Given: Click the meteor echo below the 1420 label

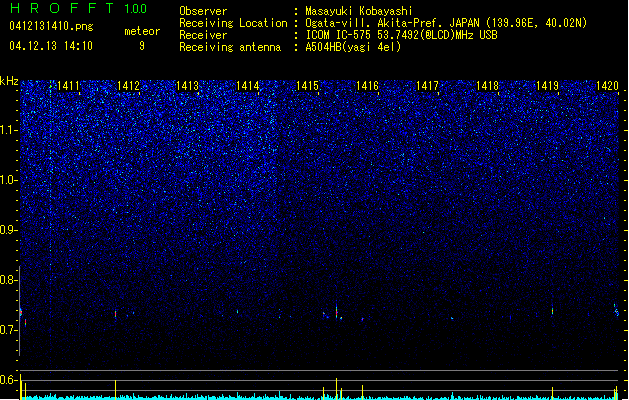Looking at the screenshot, I should tap(617, 311).
